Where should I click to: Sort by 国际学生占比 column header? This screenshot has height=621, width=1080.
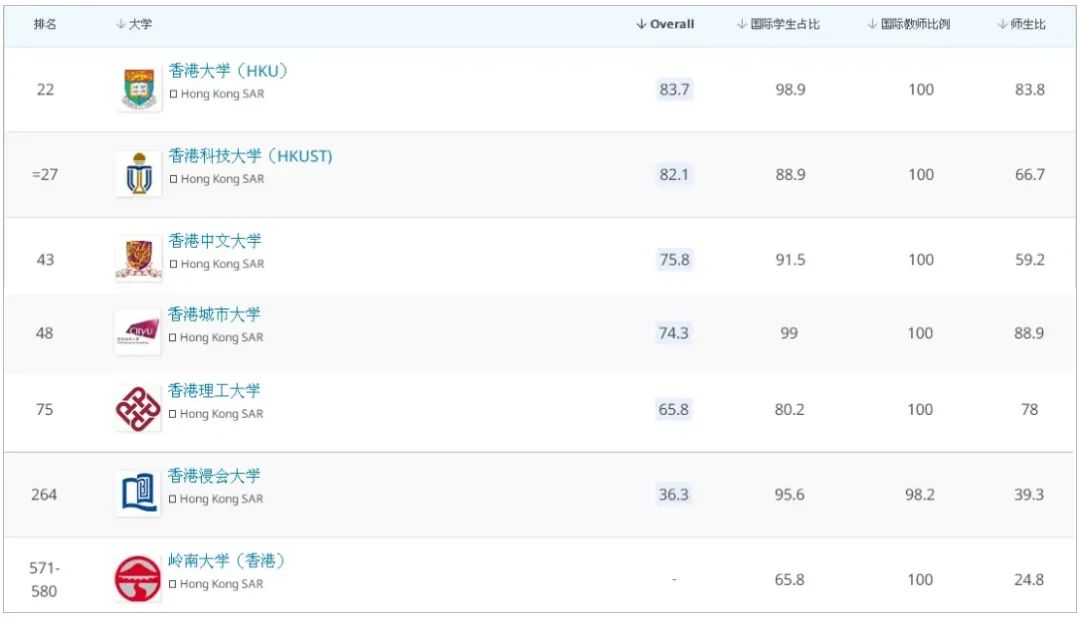[x=778, y=24]
